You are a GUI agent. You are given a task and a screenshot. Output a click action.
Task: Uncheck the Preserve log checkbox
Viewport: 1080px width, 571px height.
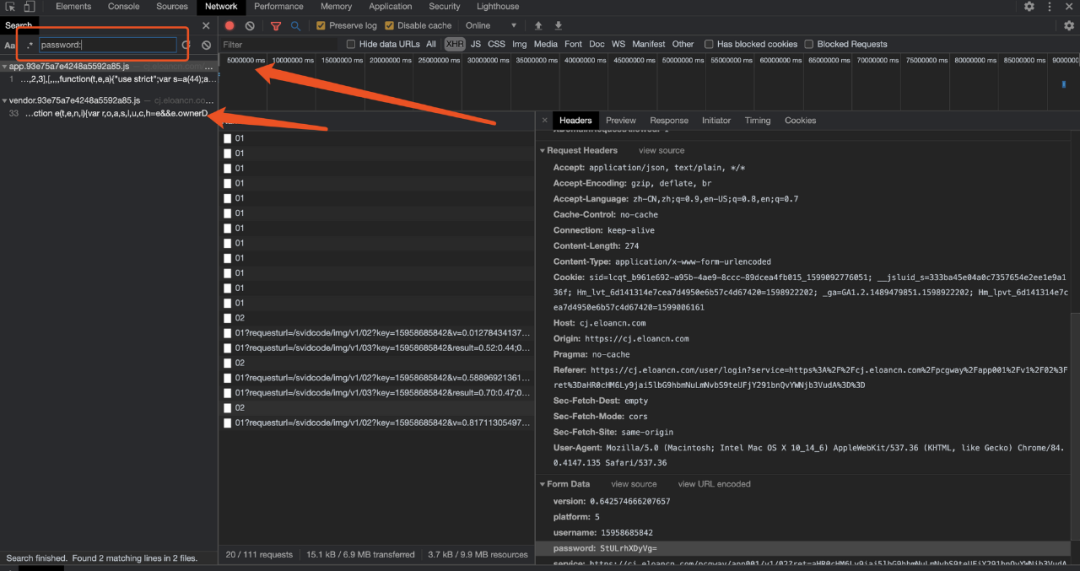(x=320, y=25)
